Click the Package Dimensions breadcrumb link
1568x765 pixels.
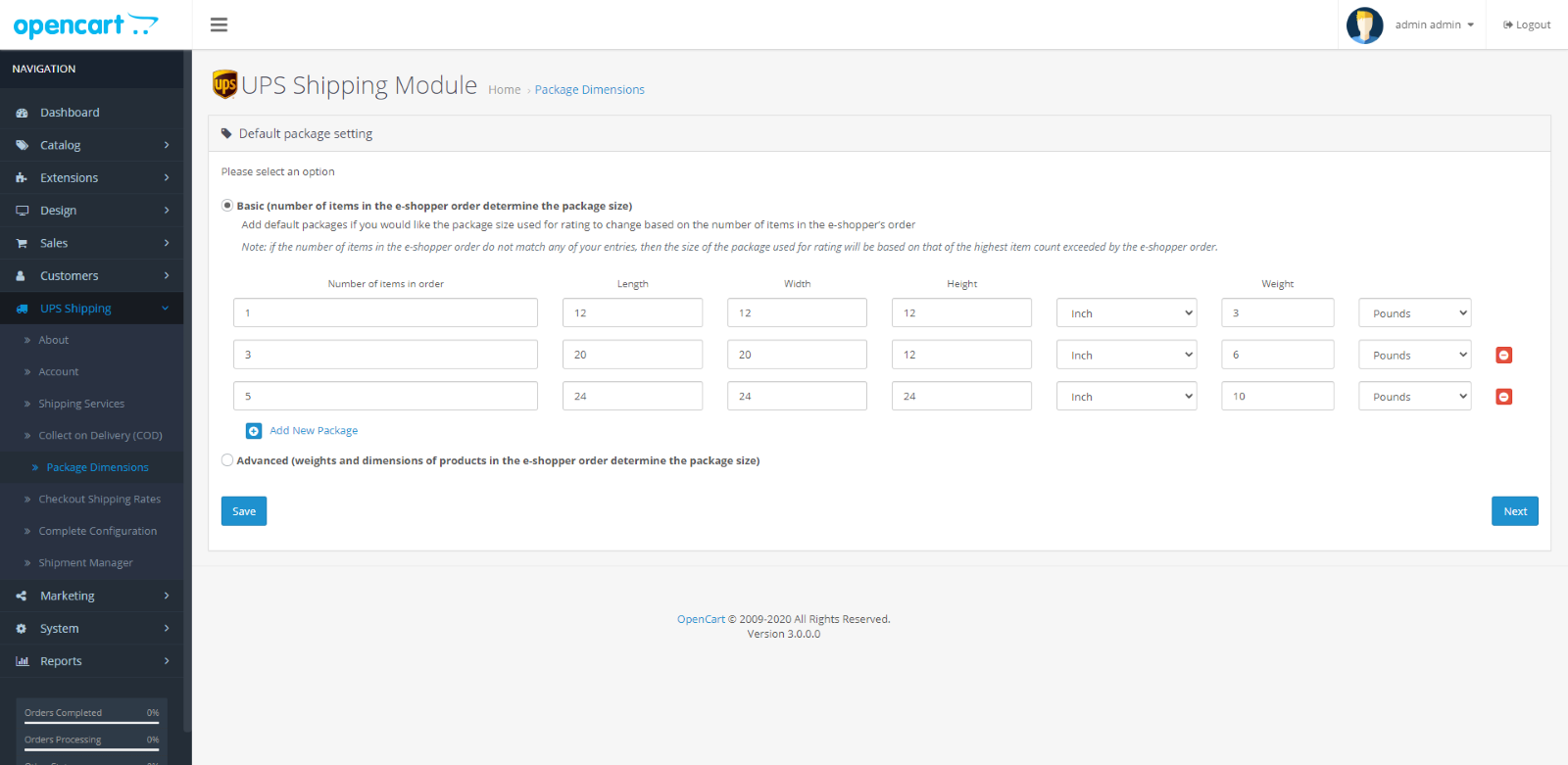[590, 90]
